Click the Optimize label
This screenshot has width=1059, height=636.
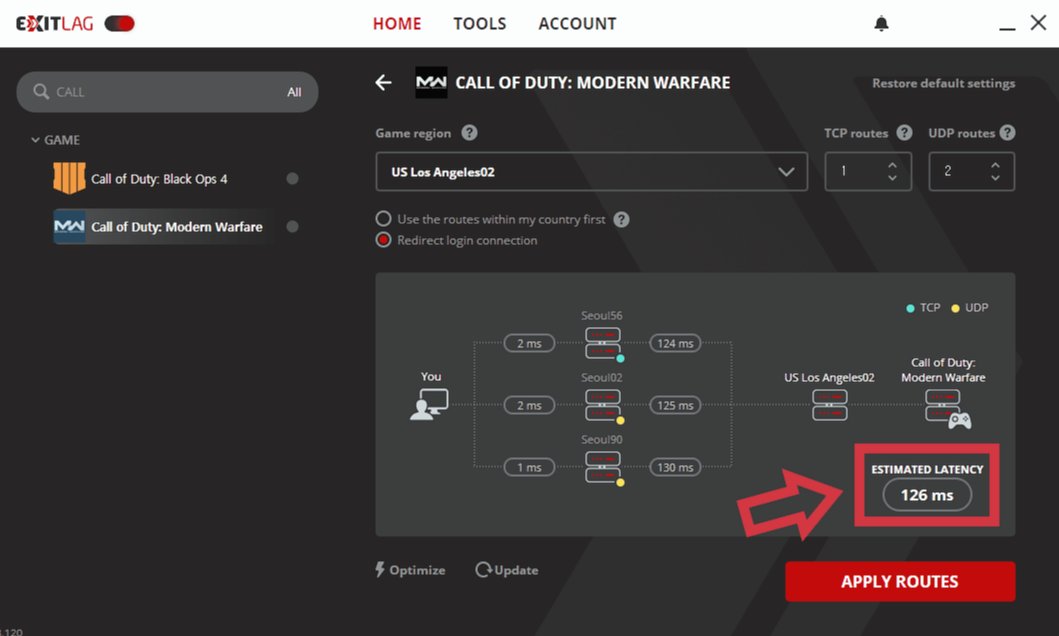click(417, 570)
